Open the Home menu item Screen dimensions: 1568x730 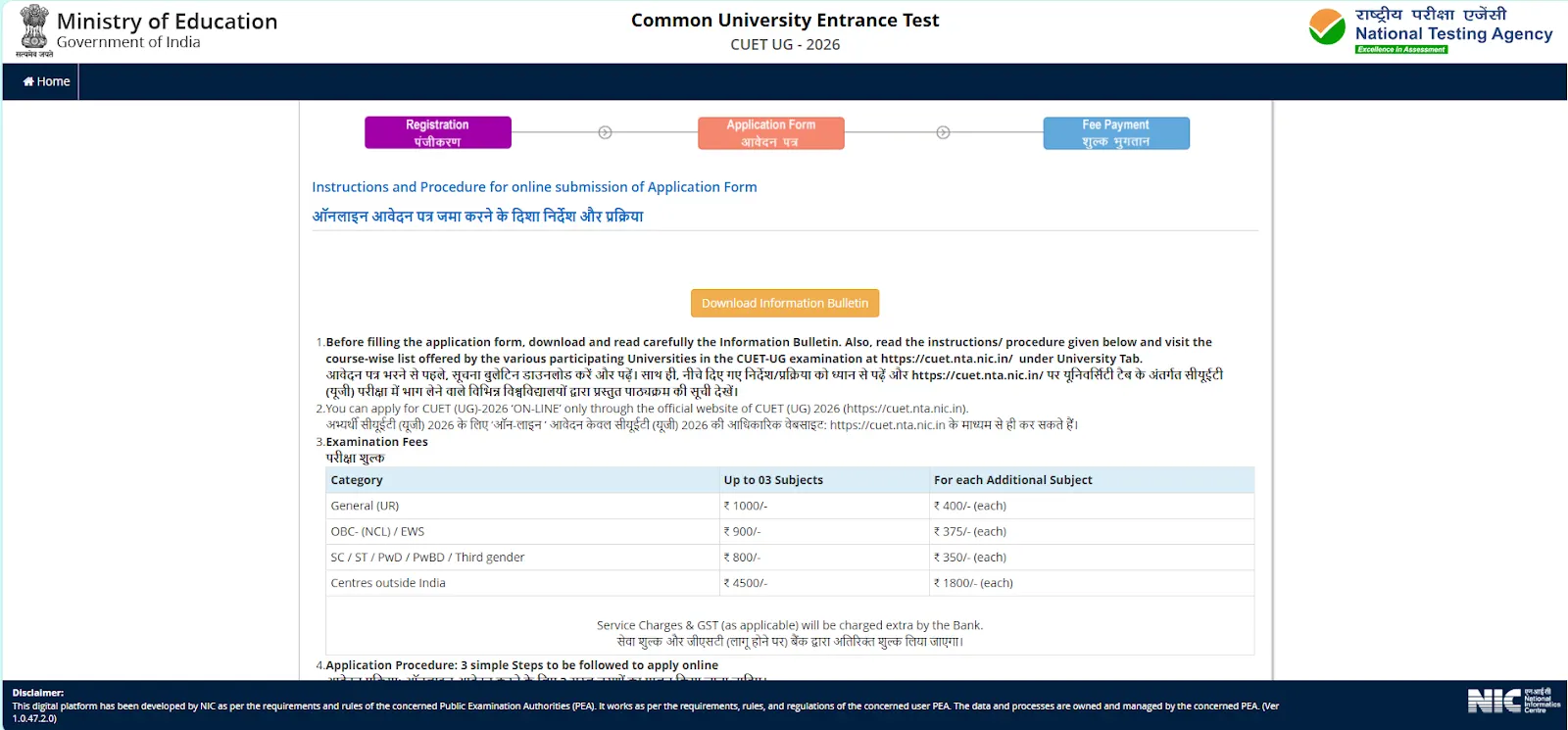(x=46, y=81)
